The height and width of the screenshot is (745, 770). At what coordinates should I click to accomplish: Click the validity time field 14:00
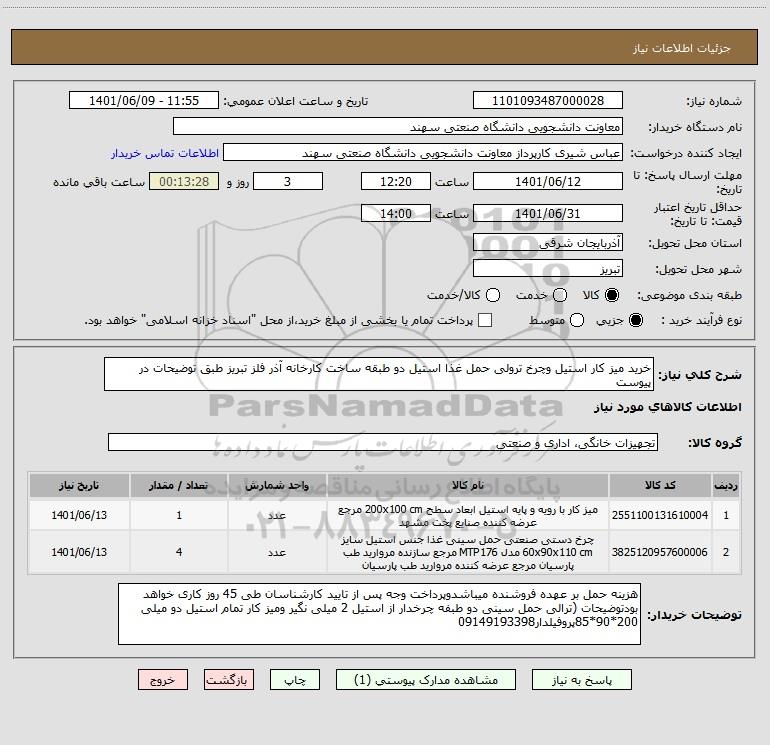pyautogui.click(x=396, y=213)
